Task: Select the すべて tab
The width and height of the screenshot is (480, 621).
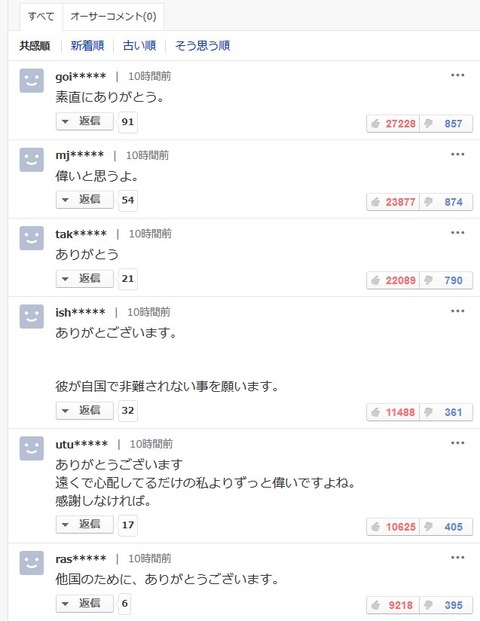Action: tap(41, 17)
